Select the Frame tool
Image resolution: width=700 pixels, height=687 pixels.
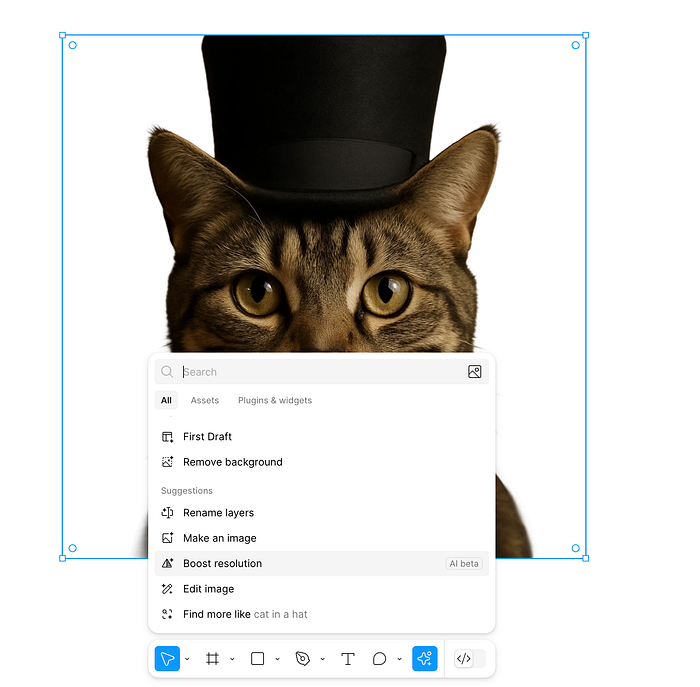pos(212,659)
